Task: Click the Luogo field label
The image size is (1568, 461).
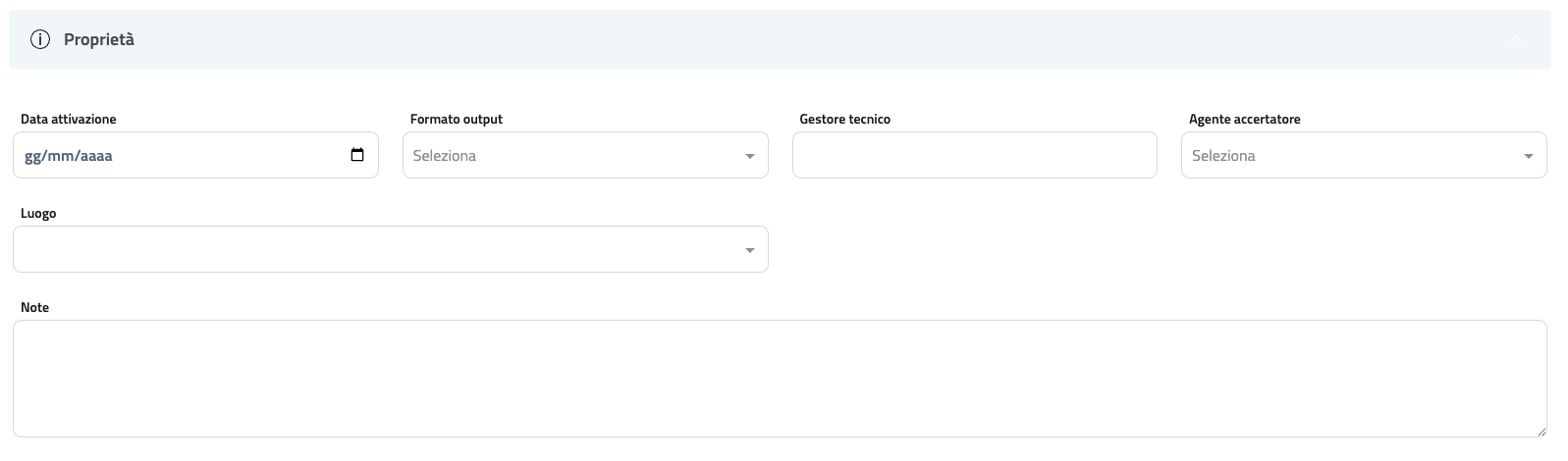Action: click(38, 213)
